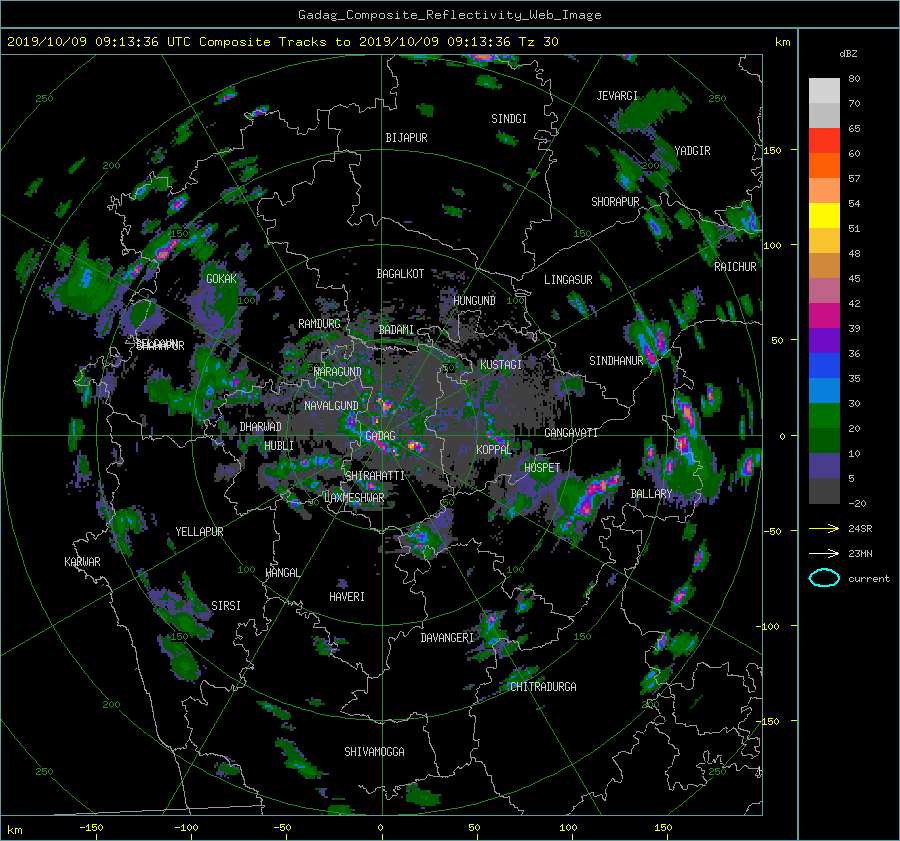Viewport: 900px width, 841px height.
Task: Click the SHIRAHATTI city label
Action: pyautogui.click(x=375, y=476)
